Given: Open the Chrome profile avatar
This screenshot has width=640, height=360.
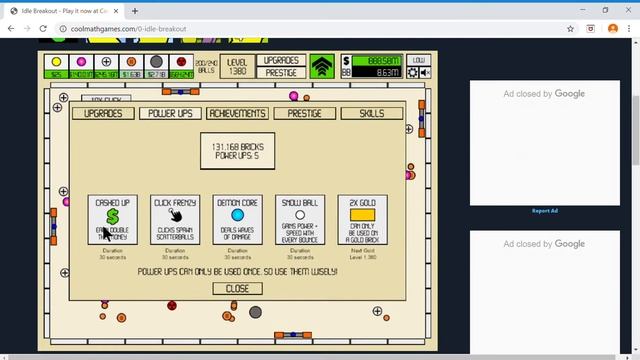Looking at the screenshot, I should click(613, 29).
